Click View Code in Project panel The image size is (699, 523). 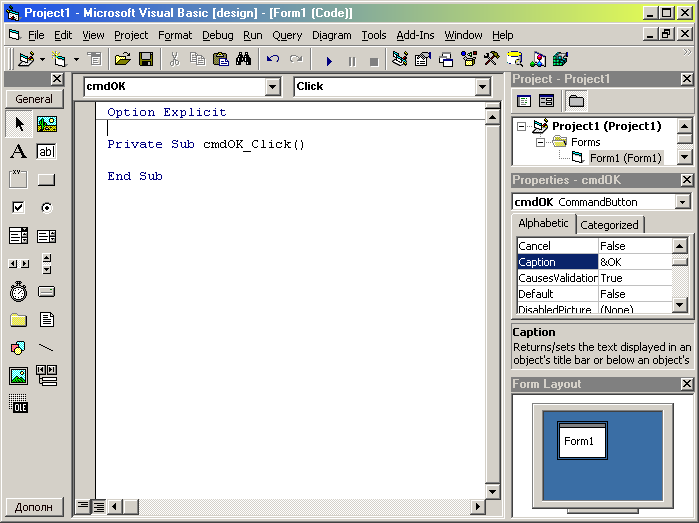tap(524, 101)
